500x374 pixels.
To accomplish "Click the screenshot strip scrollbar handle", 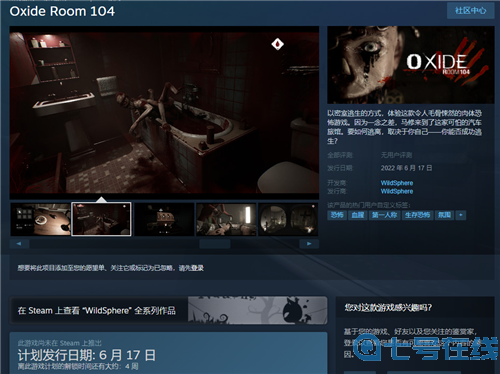I will [215, 244].
